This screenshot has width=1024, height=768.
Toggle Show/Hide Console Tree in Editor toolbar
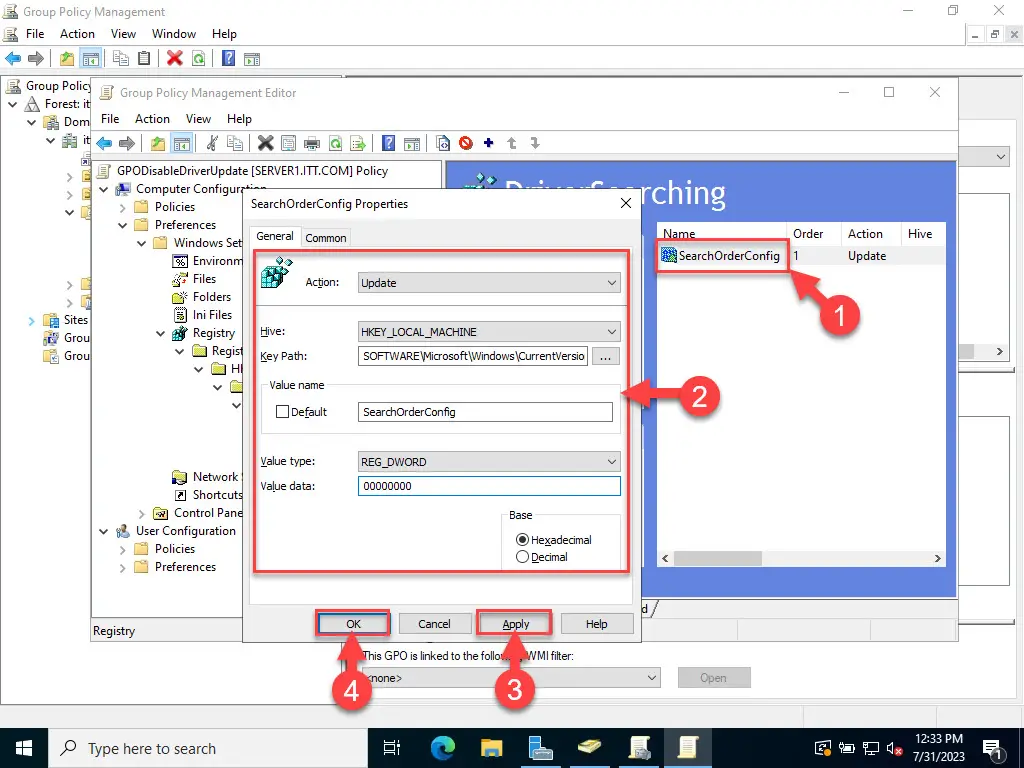pos(181,143)
